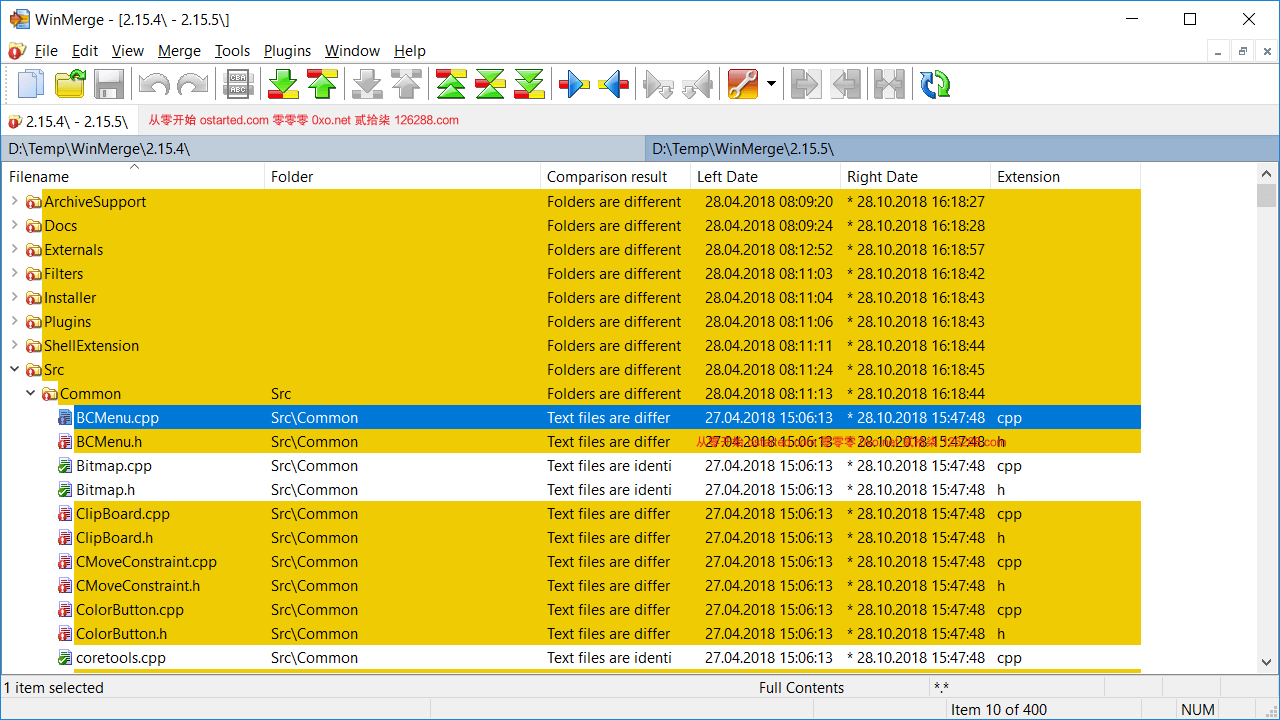1280x720 pixels.
Task: Sort by the Folder column header
Action: click(402, 177)
